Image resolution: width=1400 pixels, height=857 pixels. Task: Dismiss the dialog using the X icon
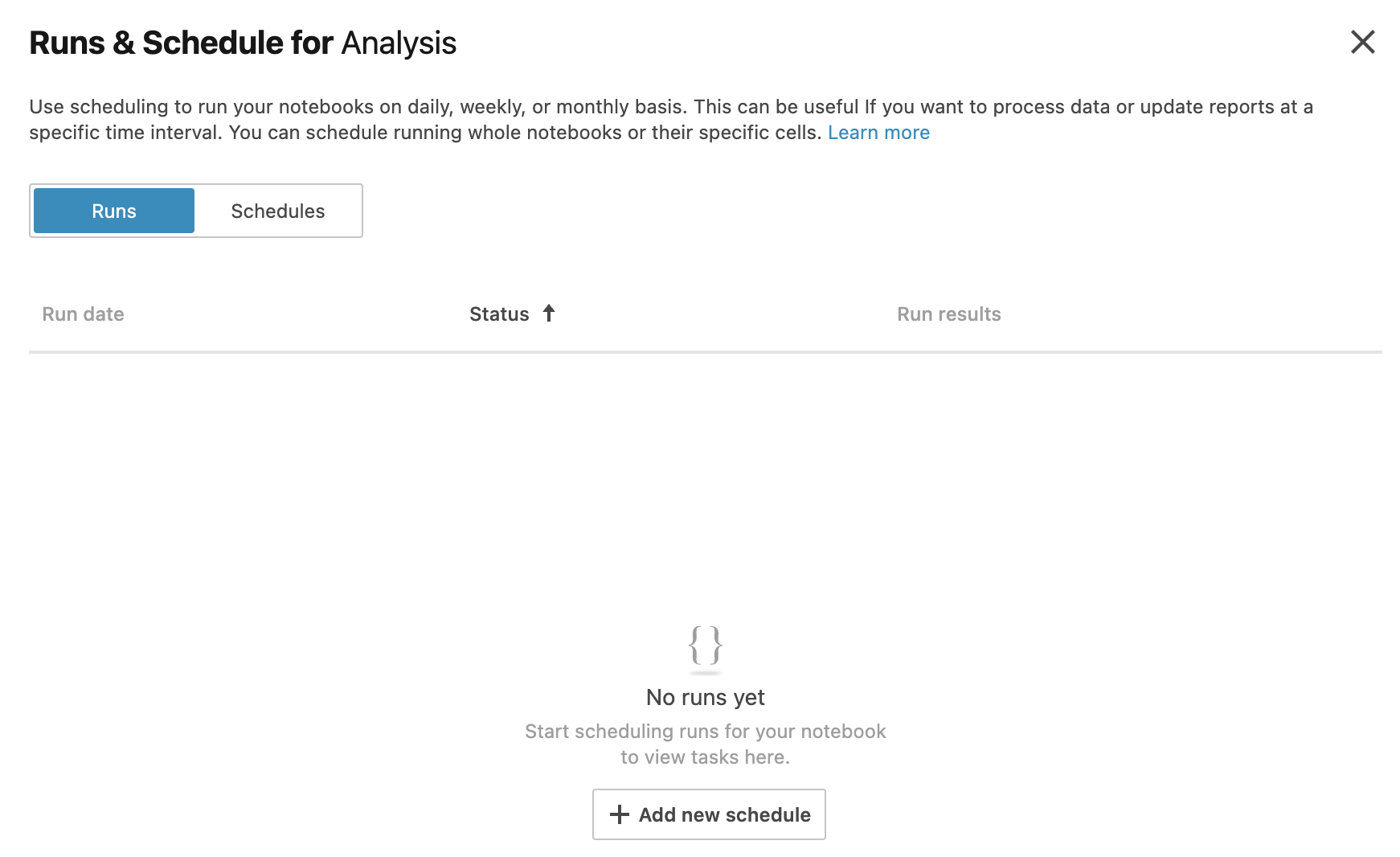(1363, 43)
